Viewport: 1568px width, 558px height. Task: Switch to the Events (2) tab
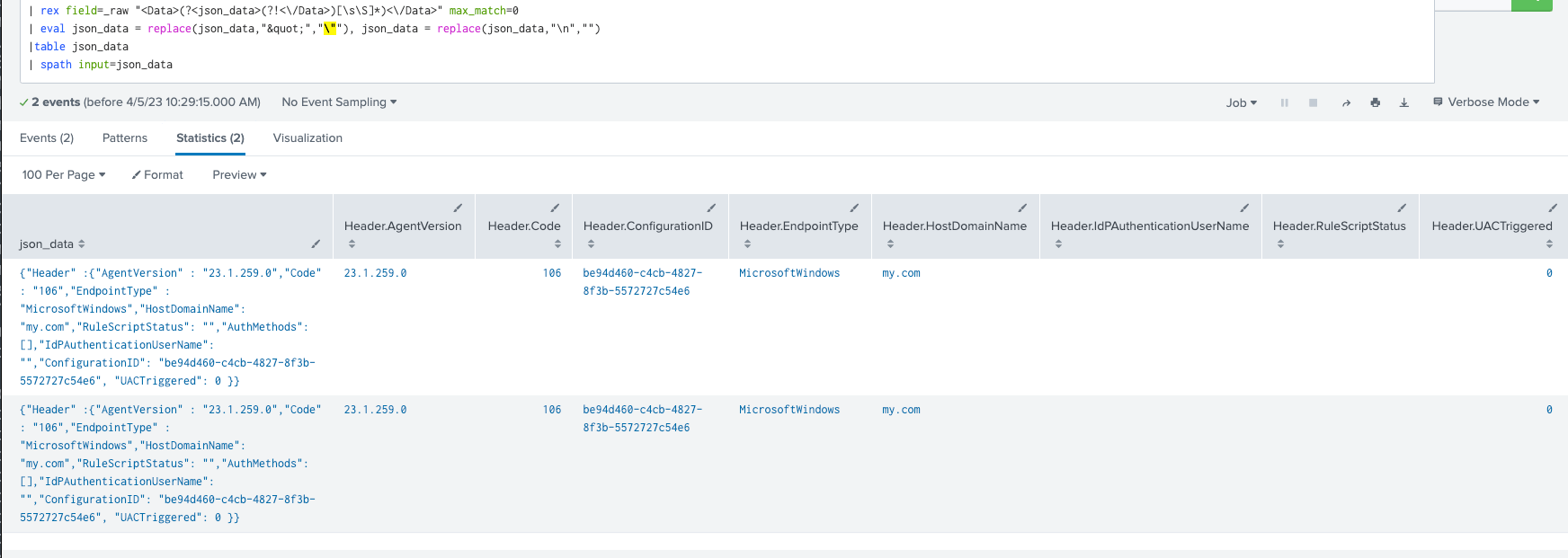tap(47, 138)
